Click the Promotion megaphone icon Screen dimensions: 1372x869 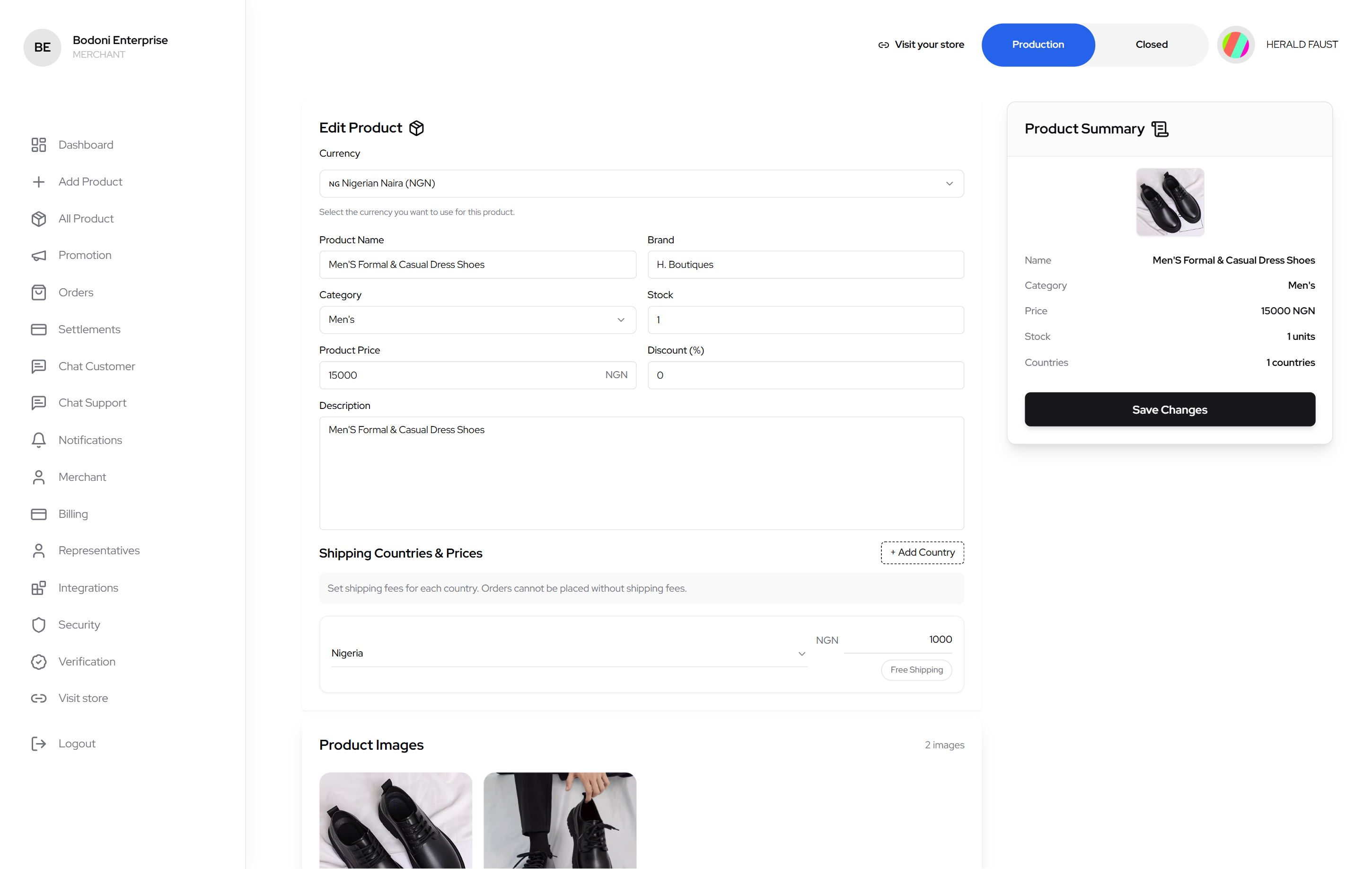point(38,255)
